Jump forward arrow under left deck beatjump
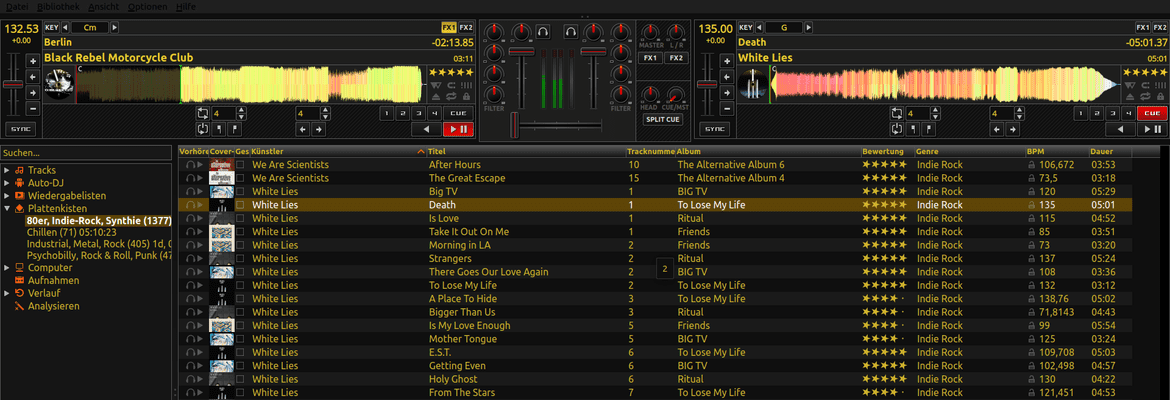 pyautogui.click(x=319, y=129)
